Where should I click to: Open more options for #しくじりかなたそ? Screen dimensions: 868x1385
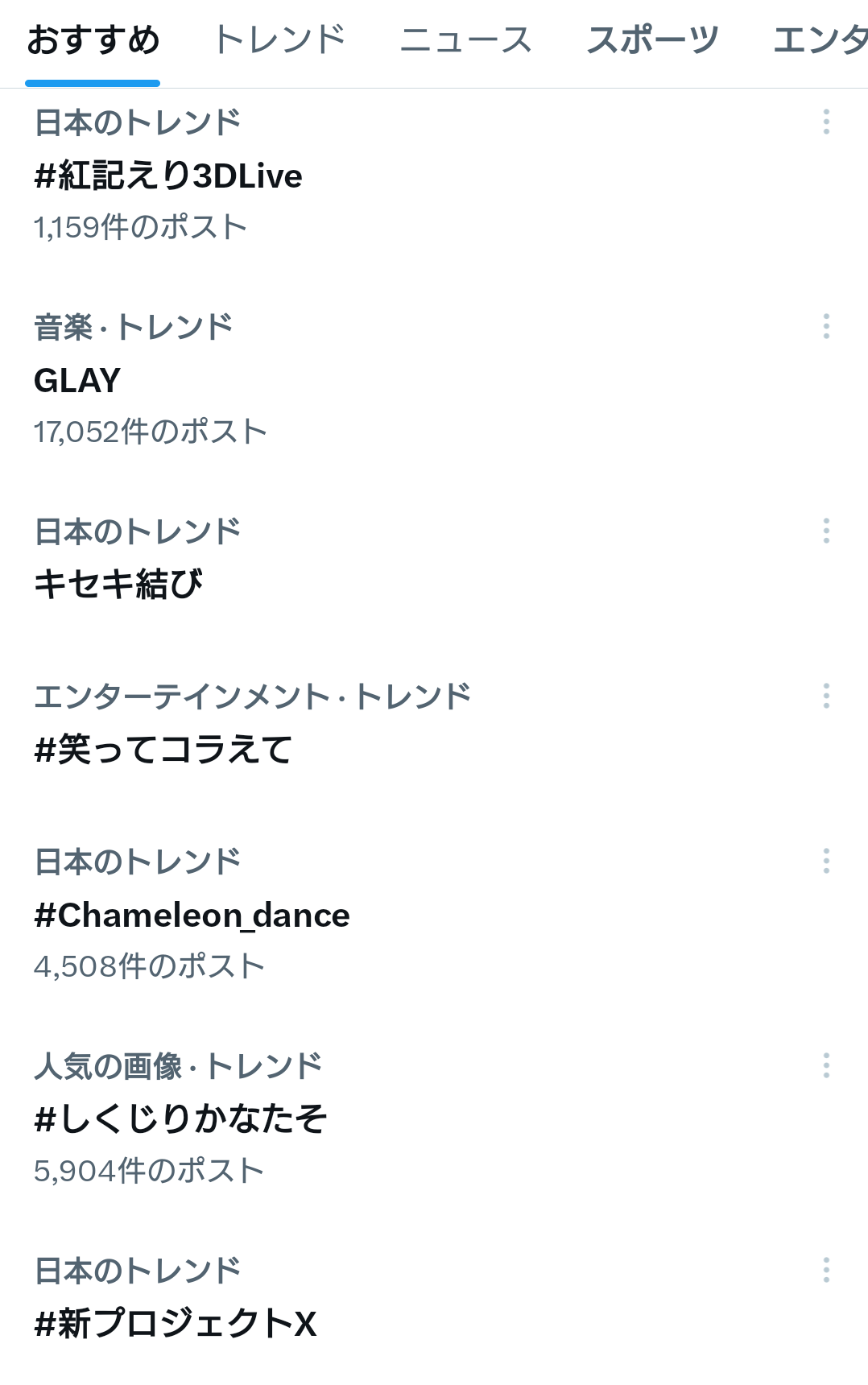tap(826, 1065)
